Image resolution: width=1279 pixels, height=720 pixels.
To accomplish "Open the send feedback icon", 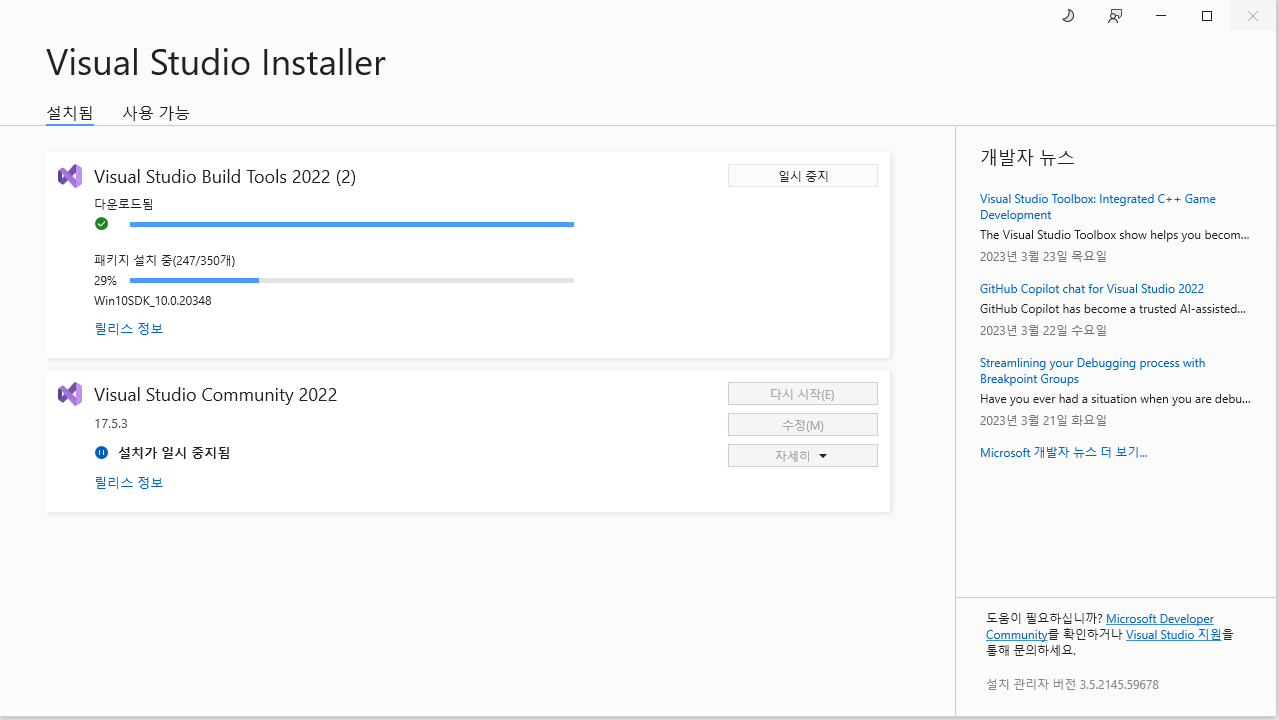I will coord(1114,16).
